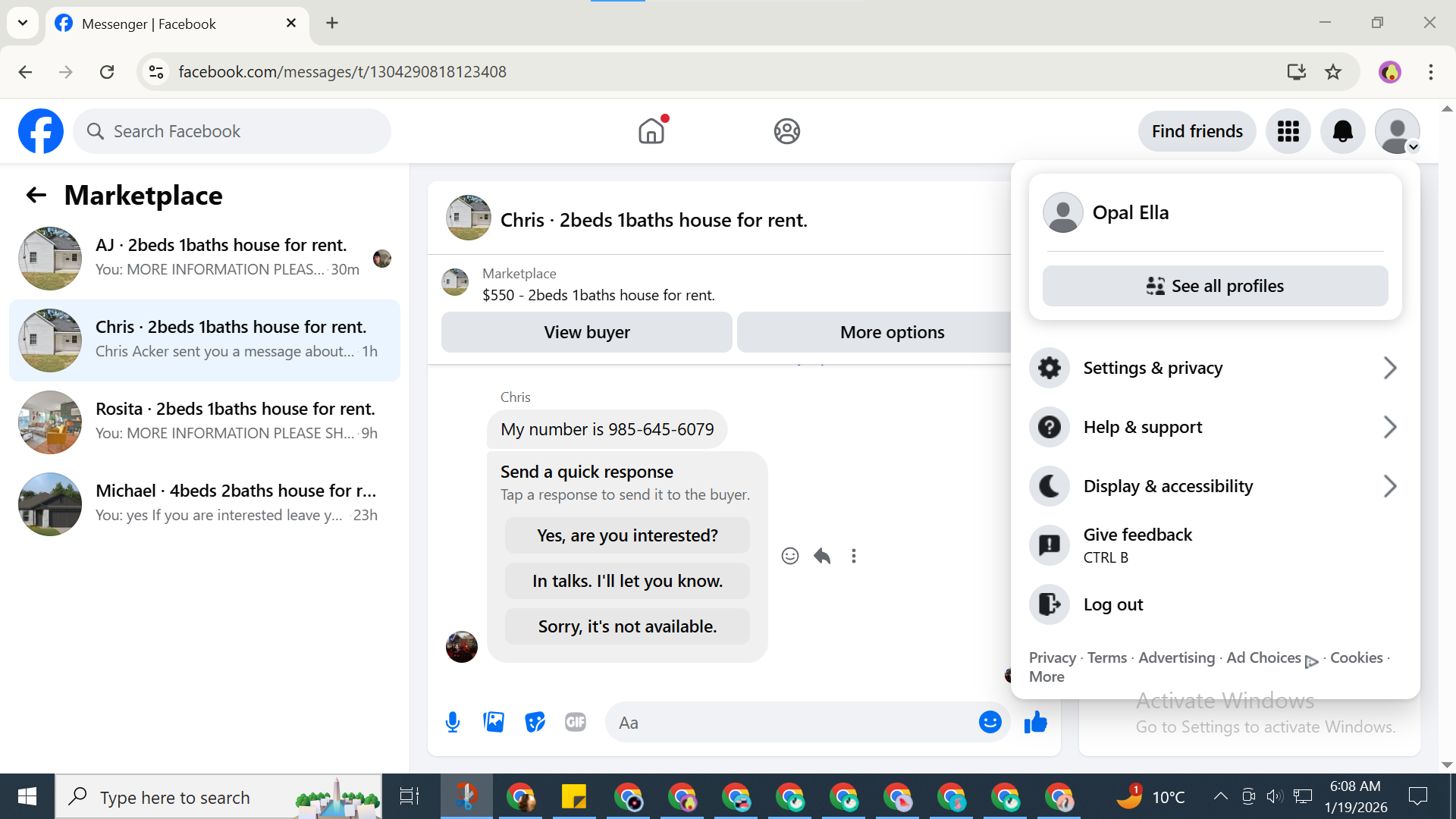Open Windows notification center

(x=1417, y=796)
